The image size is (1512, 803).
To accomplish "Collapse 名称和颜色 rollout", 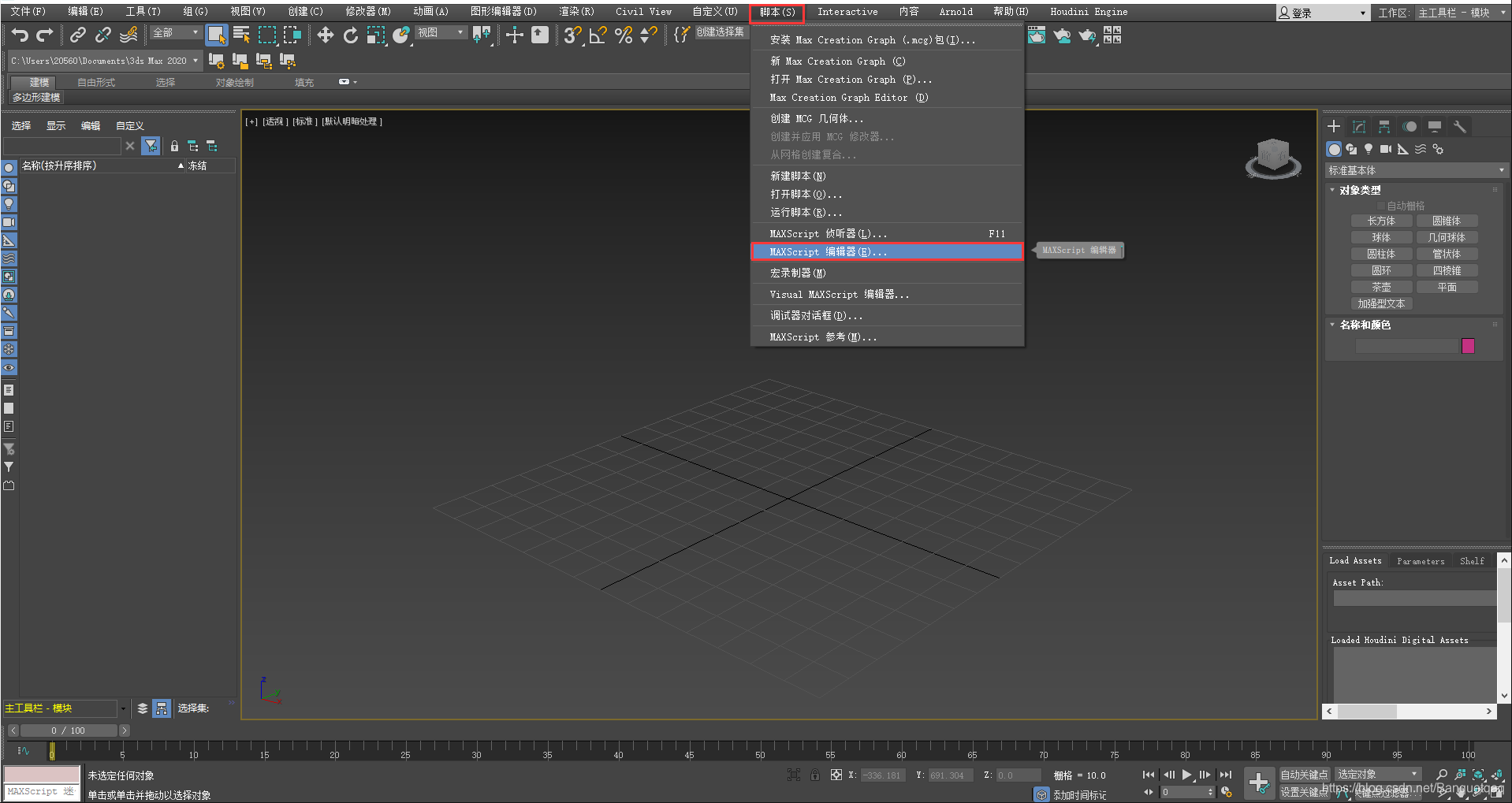I will pos(1365,325).
